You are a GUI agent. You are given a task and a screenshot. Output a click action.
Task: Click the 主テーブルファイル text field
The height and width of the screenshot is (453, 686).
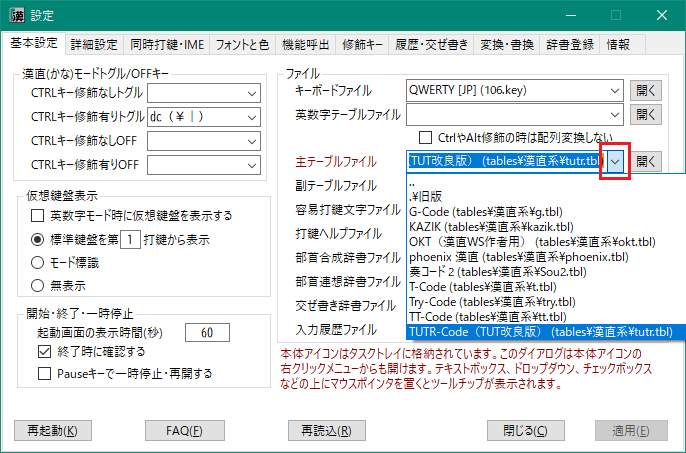pos(506,162)
